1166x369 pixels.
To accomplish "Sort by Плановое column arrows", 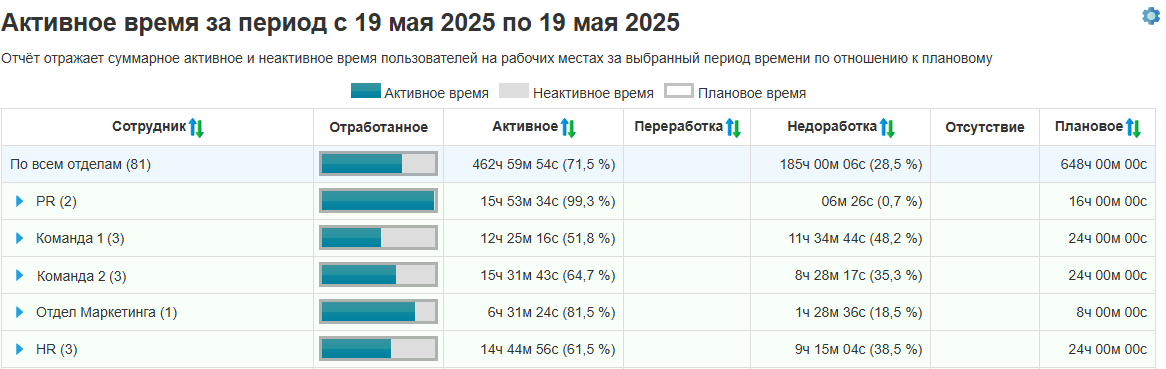I will click(x=1133, y=127).
